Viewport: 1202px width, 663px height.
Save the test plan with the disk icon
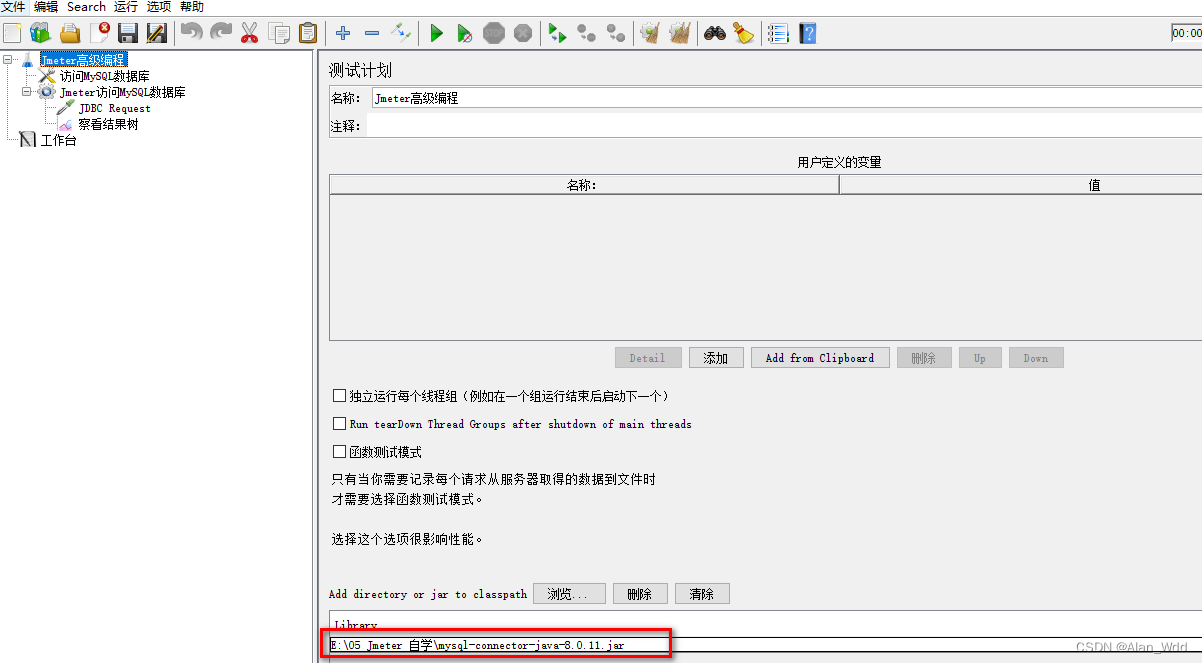tap(127, 33)
